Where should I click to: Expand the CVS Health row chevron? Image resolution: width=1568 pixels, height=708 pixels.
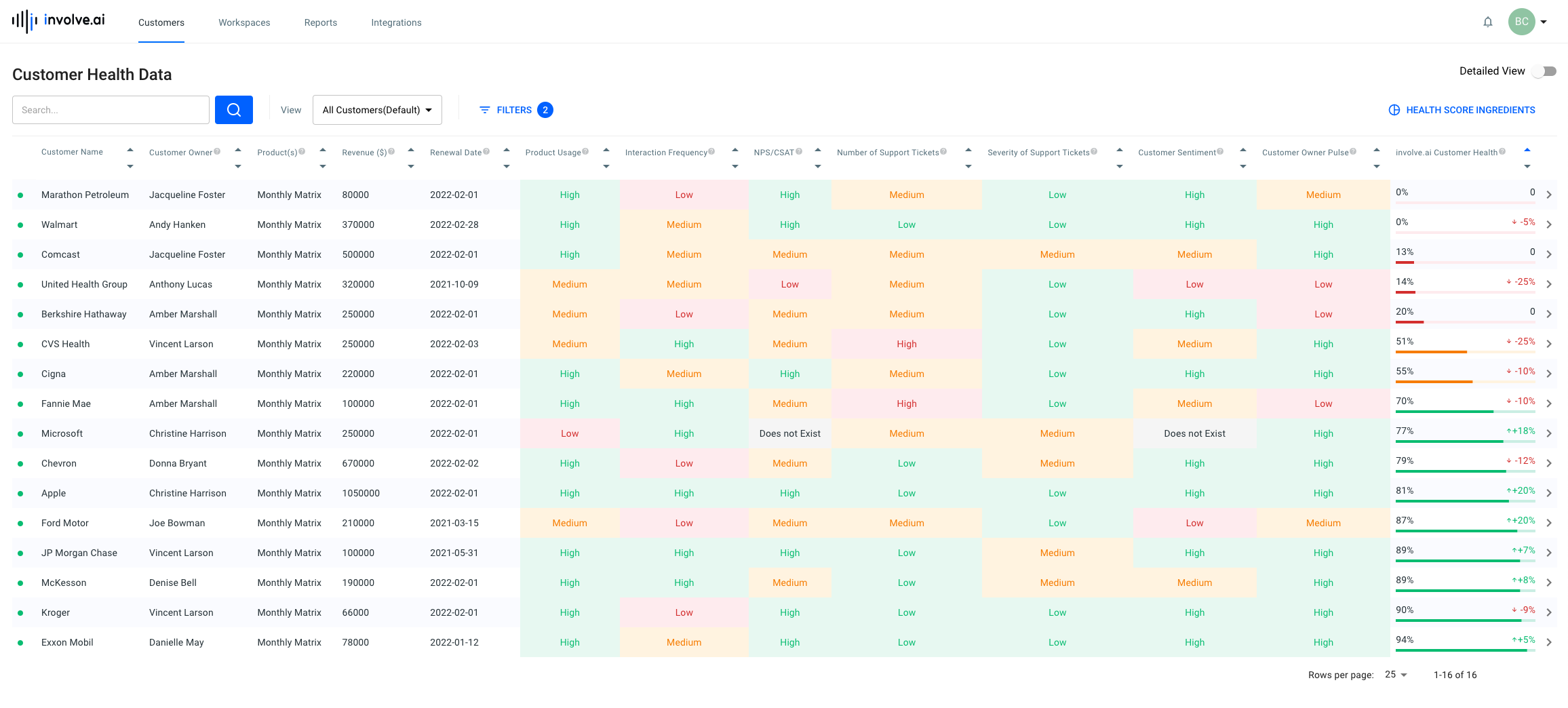pos(1549,344)
